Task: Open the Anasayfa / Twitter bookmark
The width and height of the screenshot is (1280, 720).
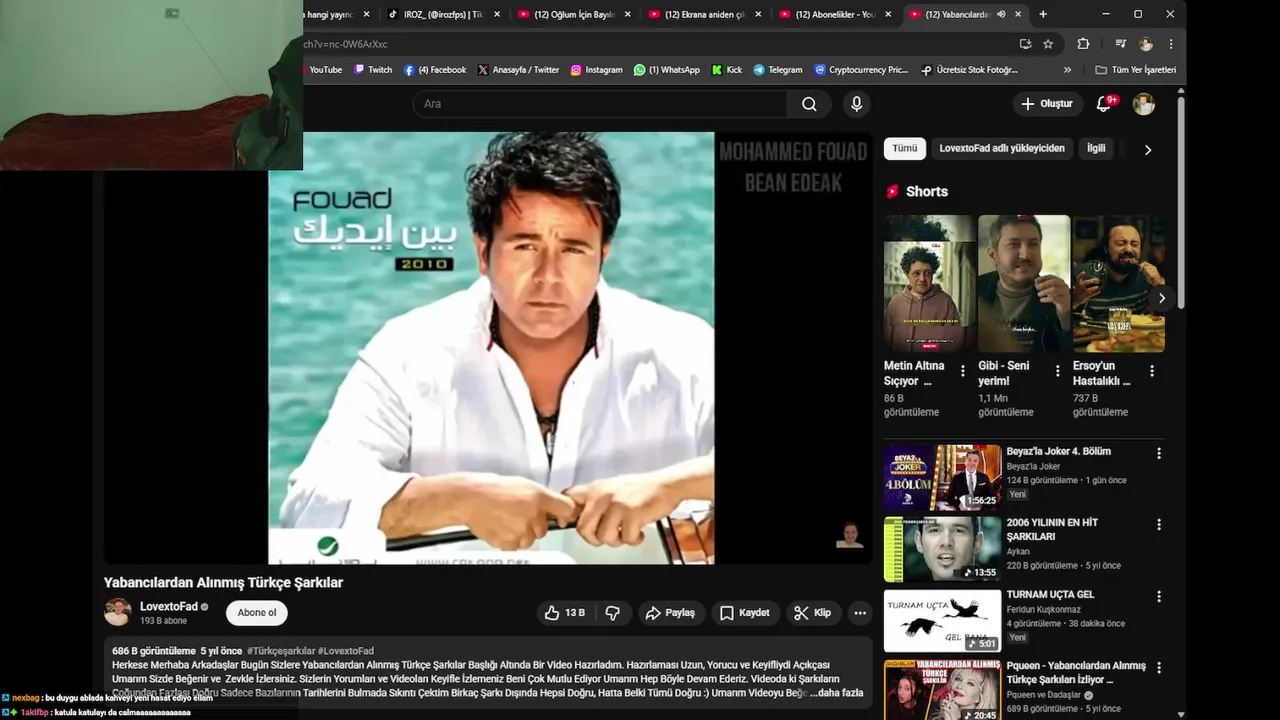Action: 518,70
